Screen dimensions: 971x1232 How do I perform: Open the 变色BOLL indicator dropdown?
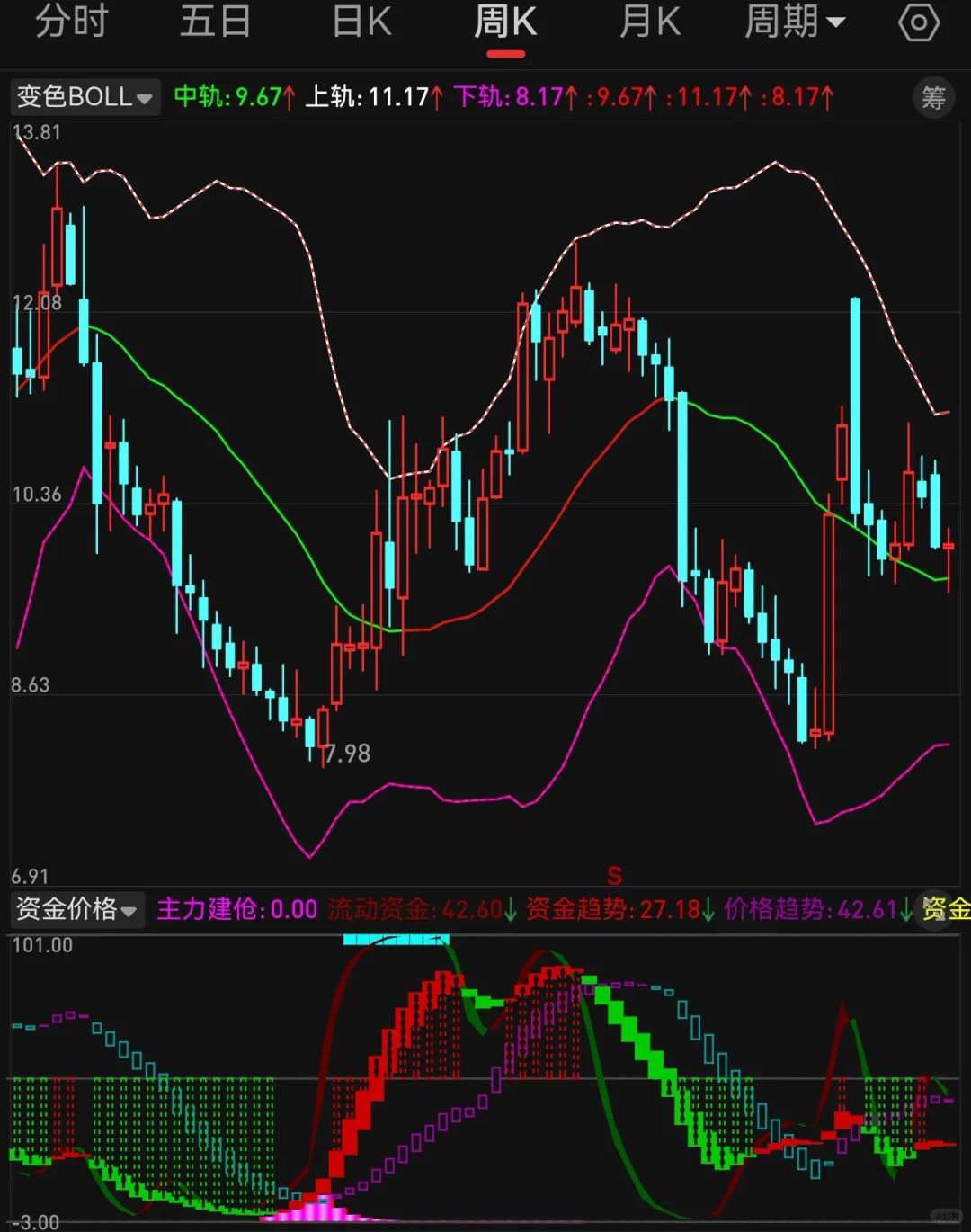pyautogui.click(x=84, y=97)
